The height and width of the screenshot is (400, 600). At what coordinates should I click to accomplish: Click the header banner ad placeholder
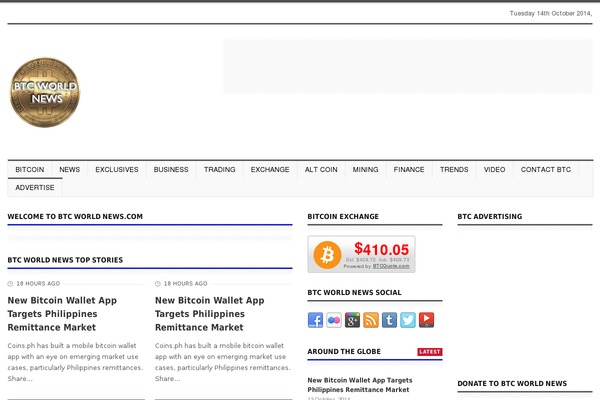pyautogui.click(x=408, y=66)
